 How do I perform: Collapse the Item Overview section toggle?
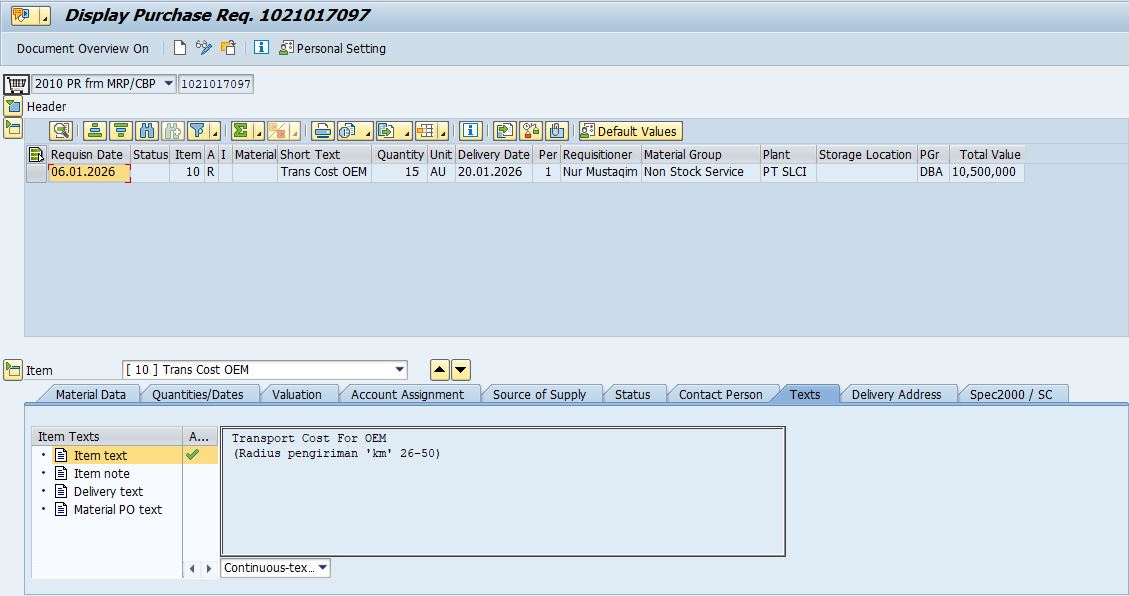pos(12,128)
